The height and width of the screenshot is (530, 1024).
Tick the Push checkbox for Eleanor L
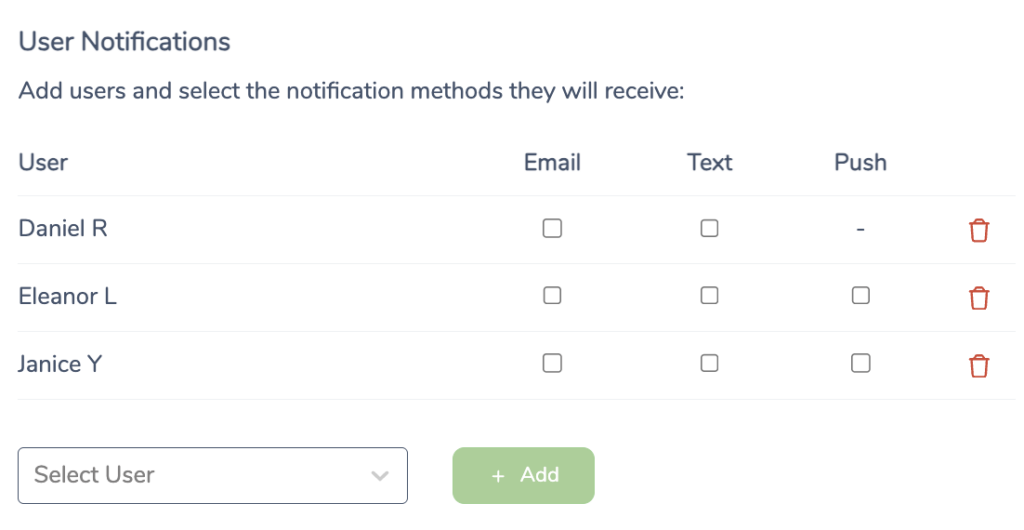(861, 295)
